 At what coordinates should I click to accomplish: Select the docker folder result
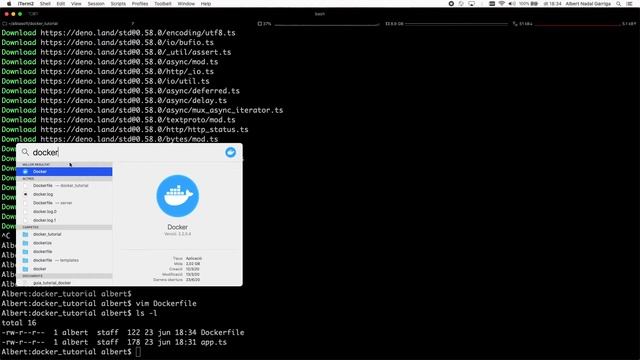tap(64, 269)
